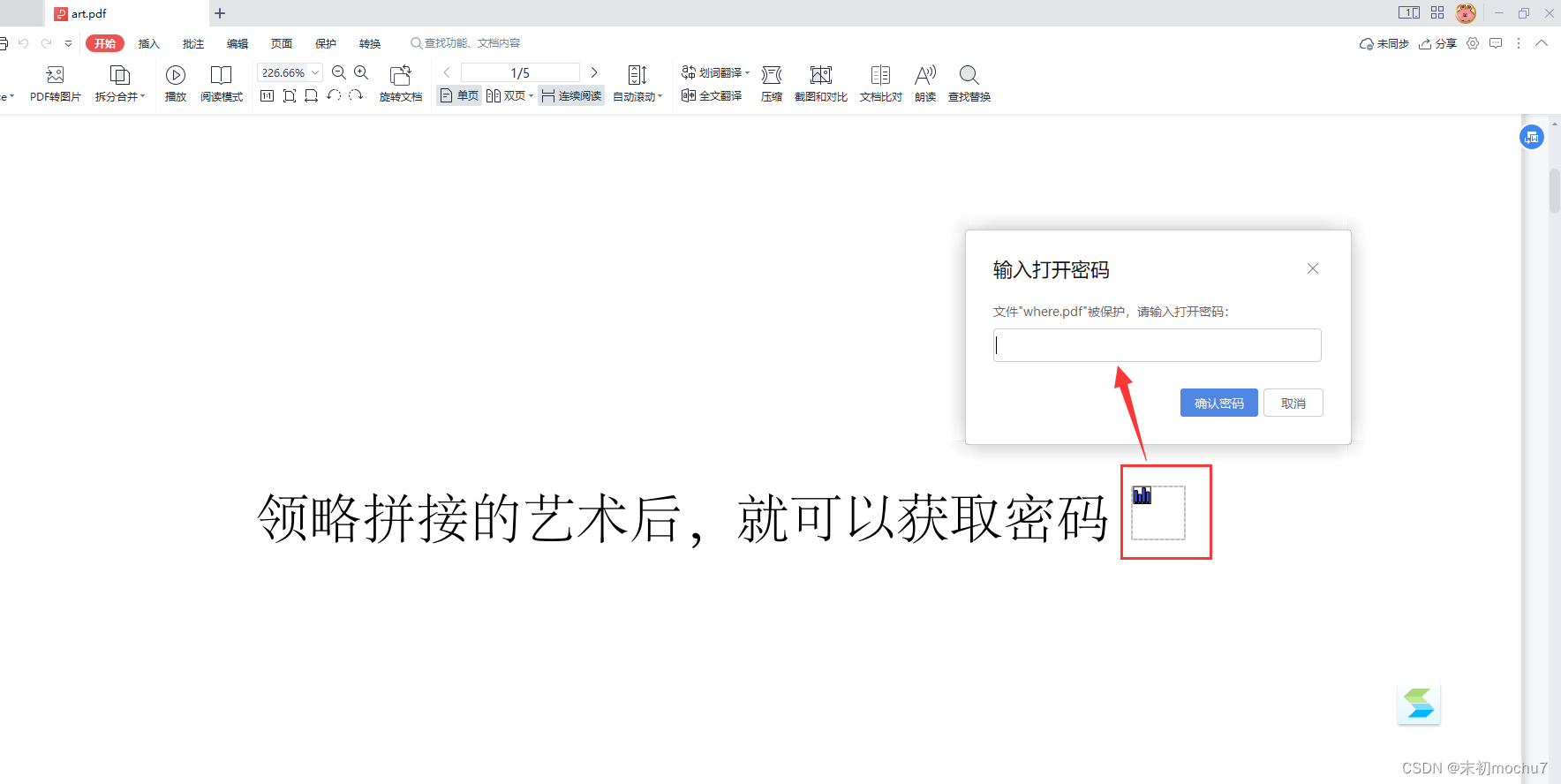Viewport: 1561px width, 784px height.
Task: Open 查找替换 find and replace
Action: (x=969, y=84)
